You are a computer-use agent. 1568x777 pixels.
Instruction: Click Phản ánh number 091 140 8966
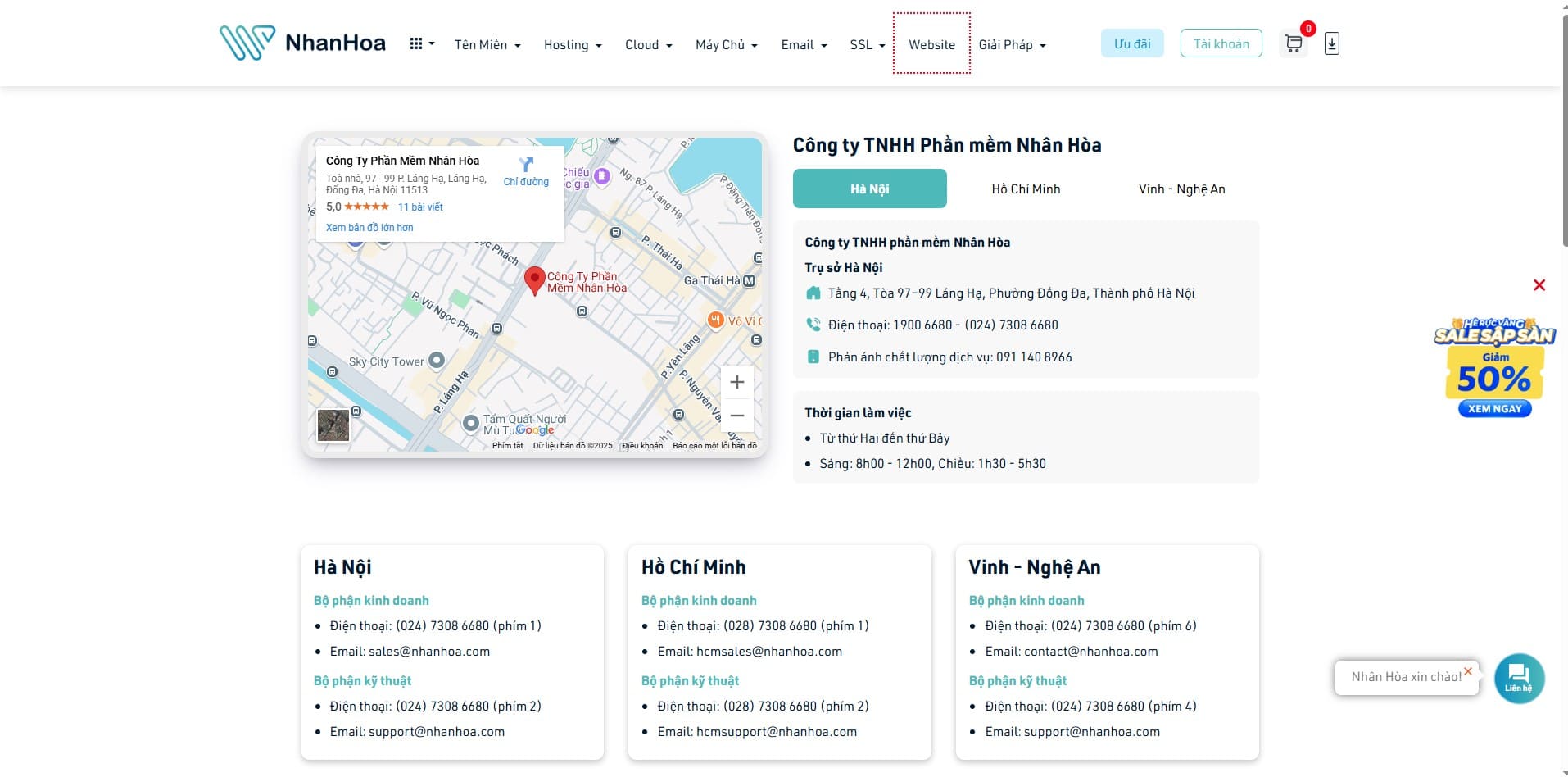1034,357
